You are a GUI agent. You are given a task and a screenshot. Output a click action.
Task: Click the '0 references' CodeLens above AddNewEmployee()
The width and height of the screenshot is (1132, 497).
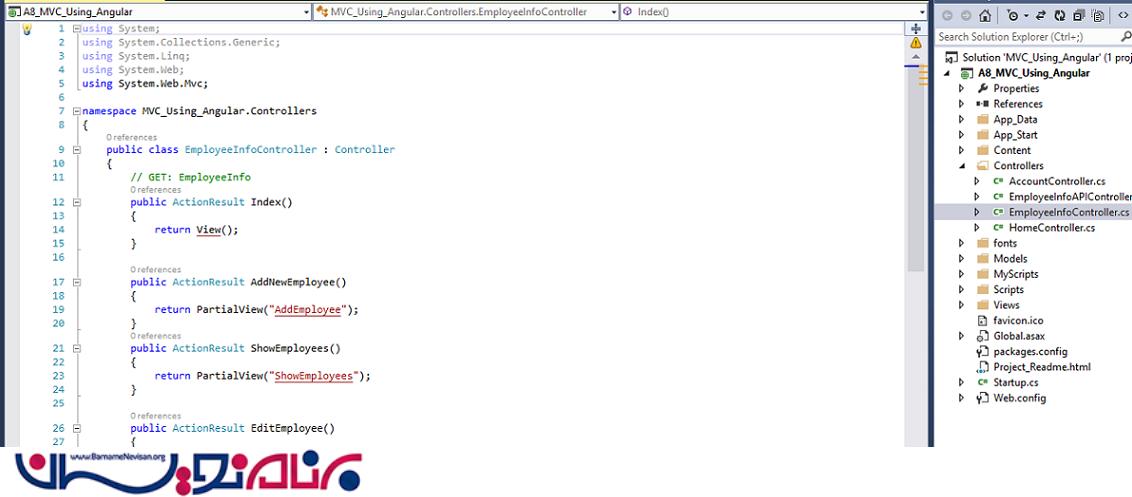click(155, 269)
